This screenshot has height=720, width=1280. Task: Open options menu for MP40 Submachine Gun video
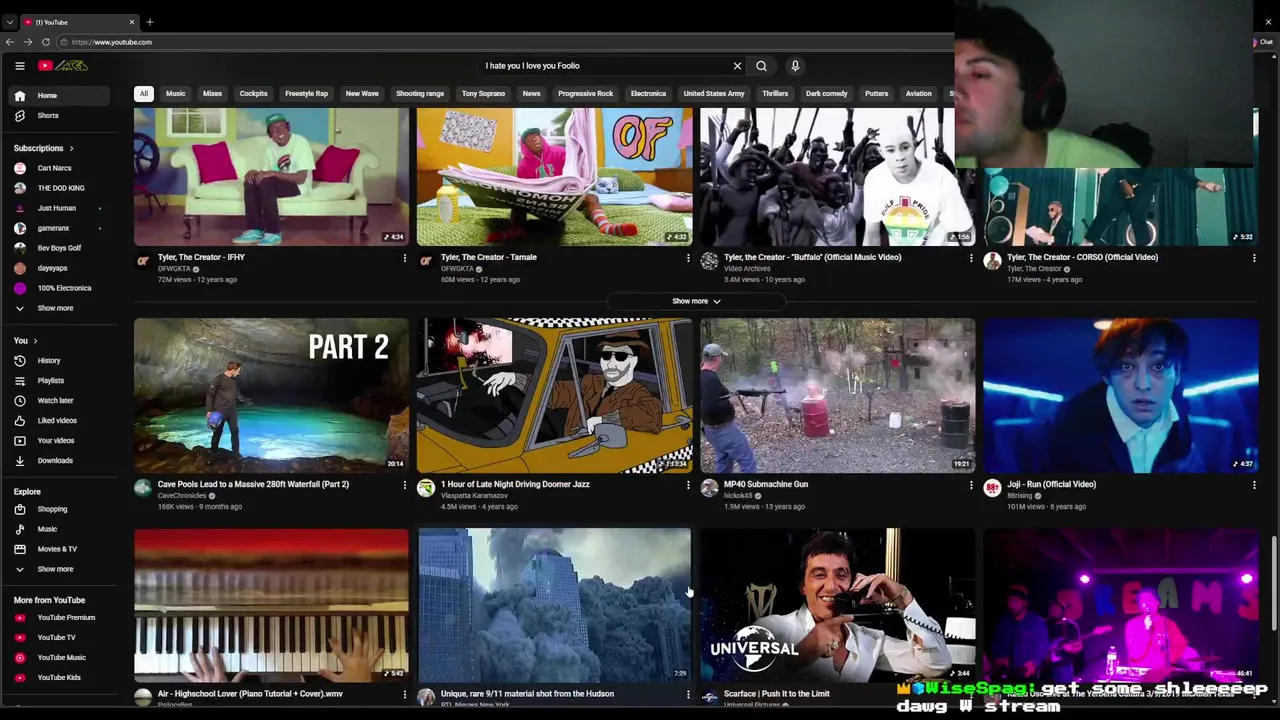(x=970, y=485)
